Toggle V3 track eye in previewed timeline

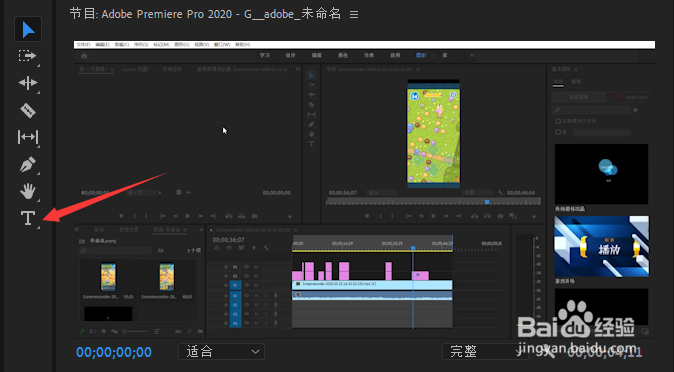[x=256, y=267]
